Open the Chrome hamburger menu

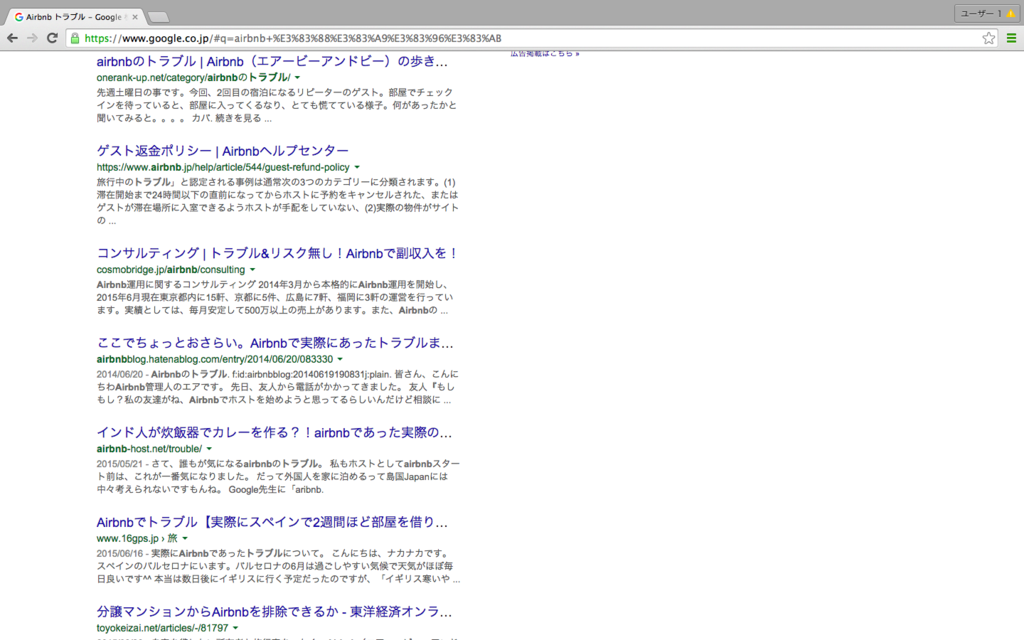point(1011,39)
